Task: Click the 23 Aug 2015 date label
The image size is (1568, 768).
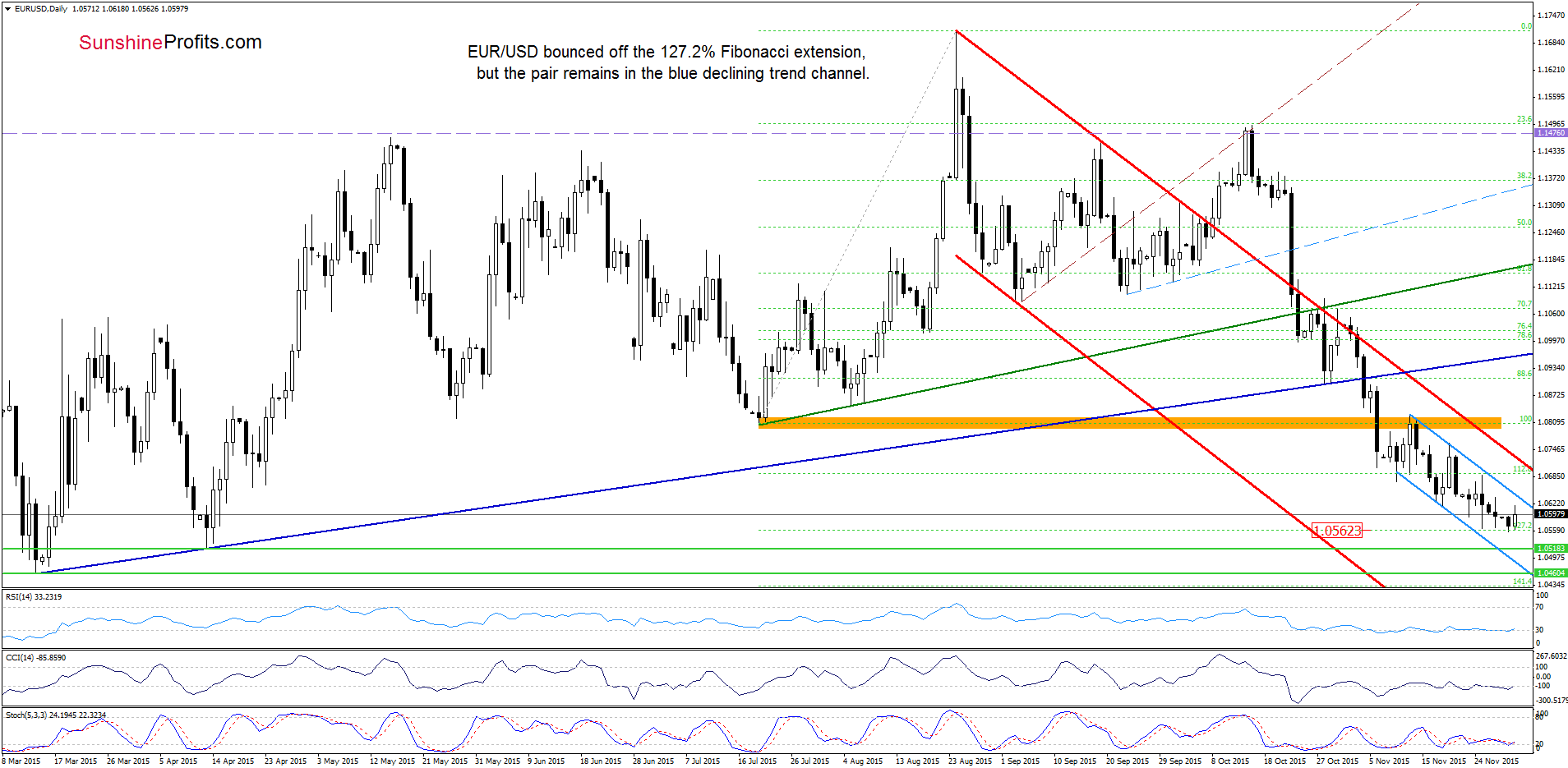Action: point(970,761)
